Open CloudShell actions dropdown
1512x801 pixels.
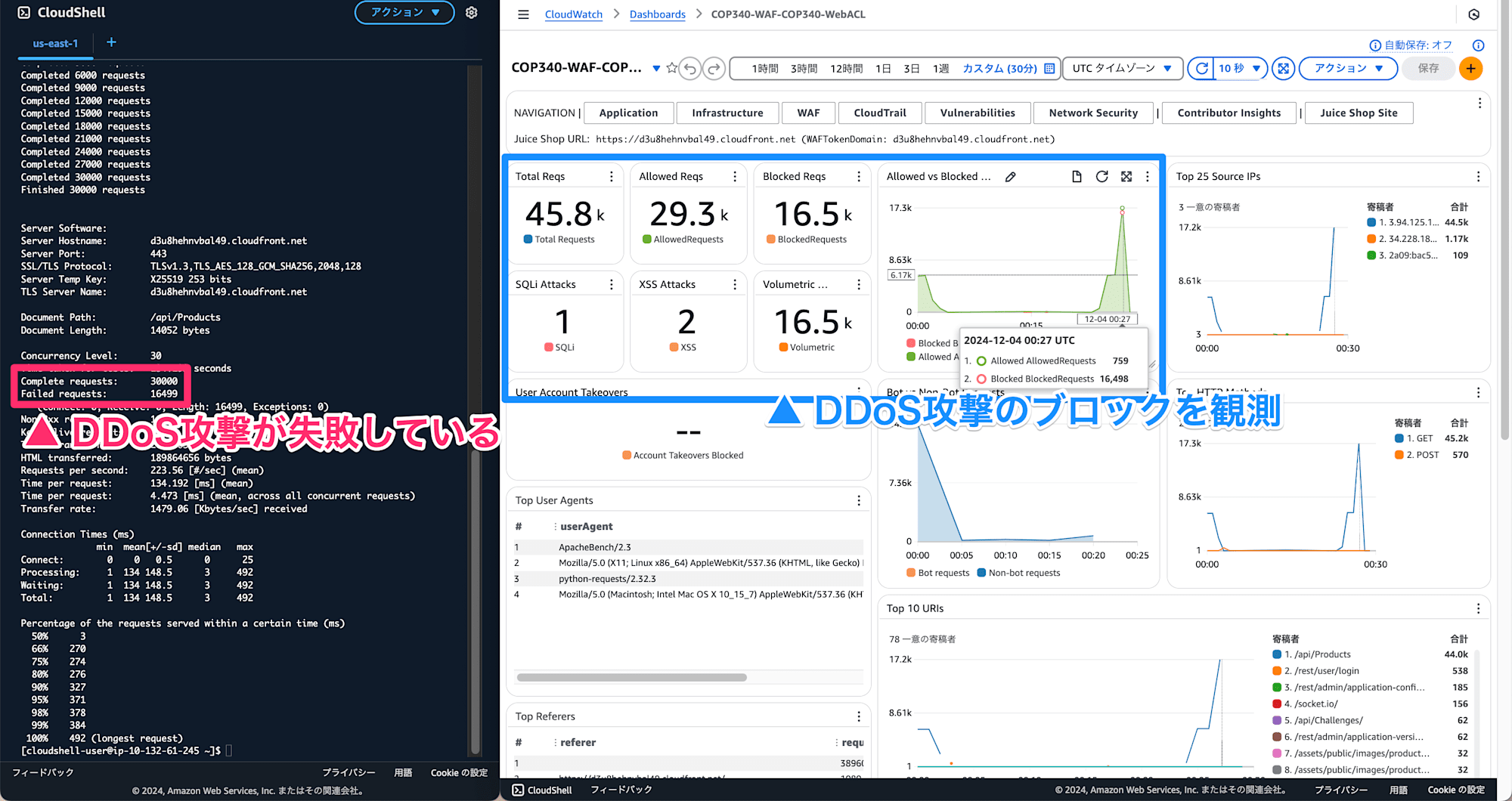coord(404,12)
